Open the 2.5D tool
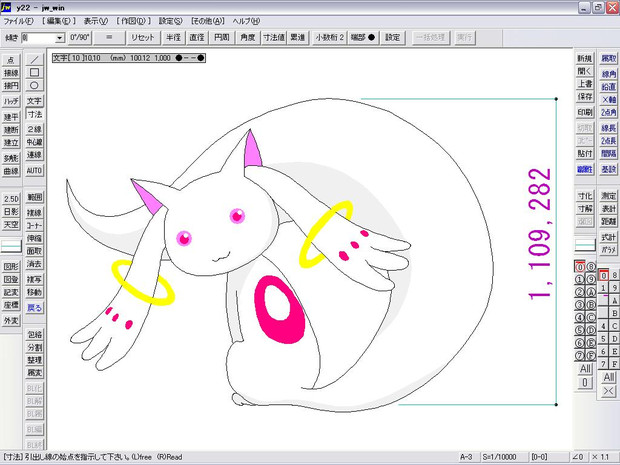Viewport: 620px width, 465px height. click(11, 199)
